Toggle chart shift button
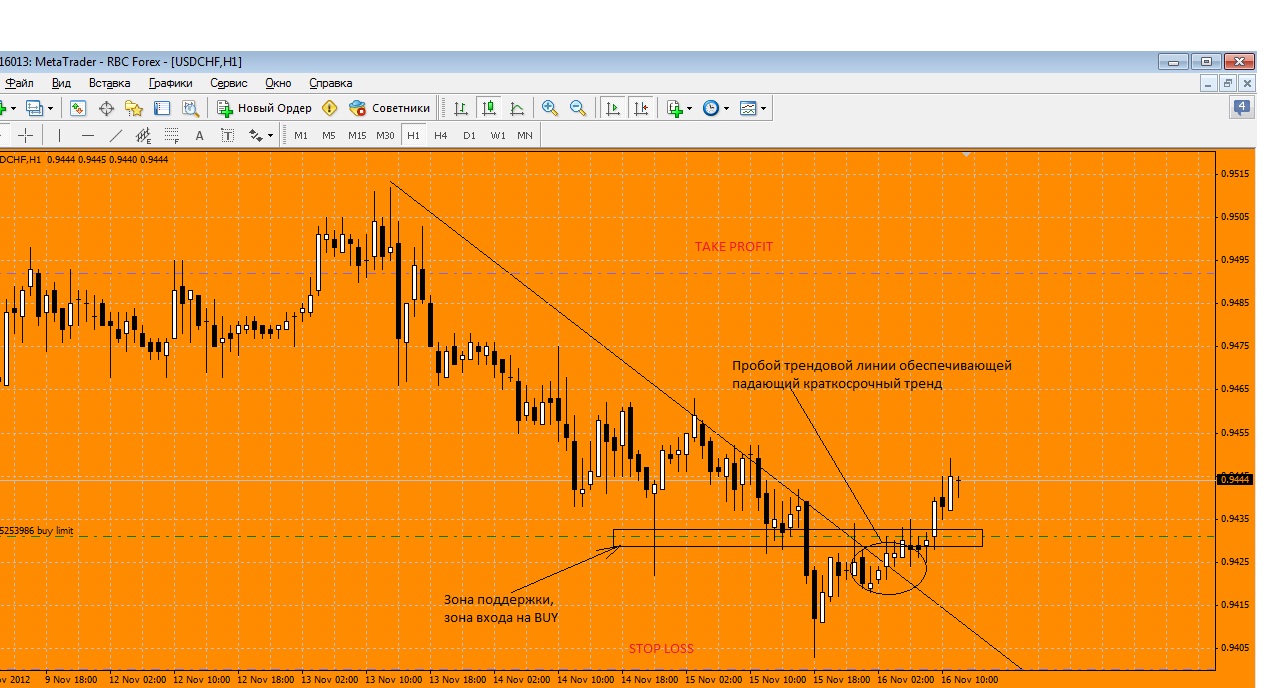The image size is (1280, 688). coord(641,108)
